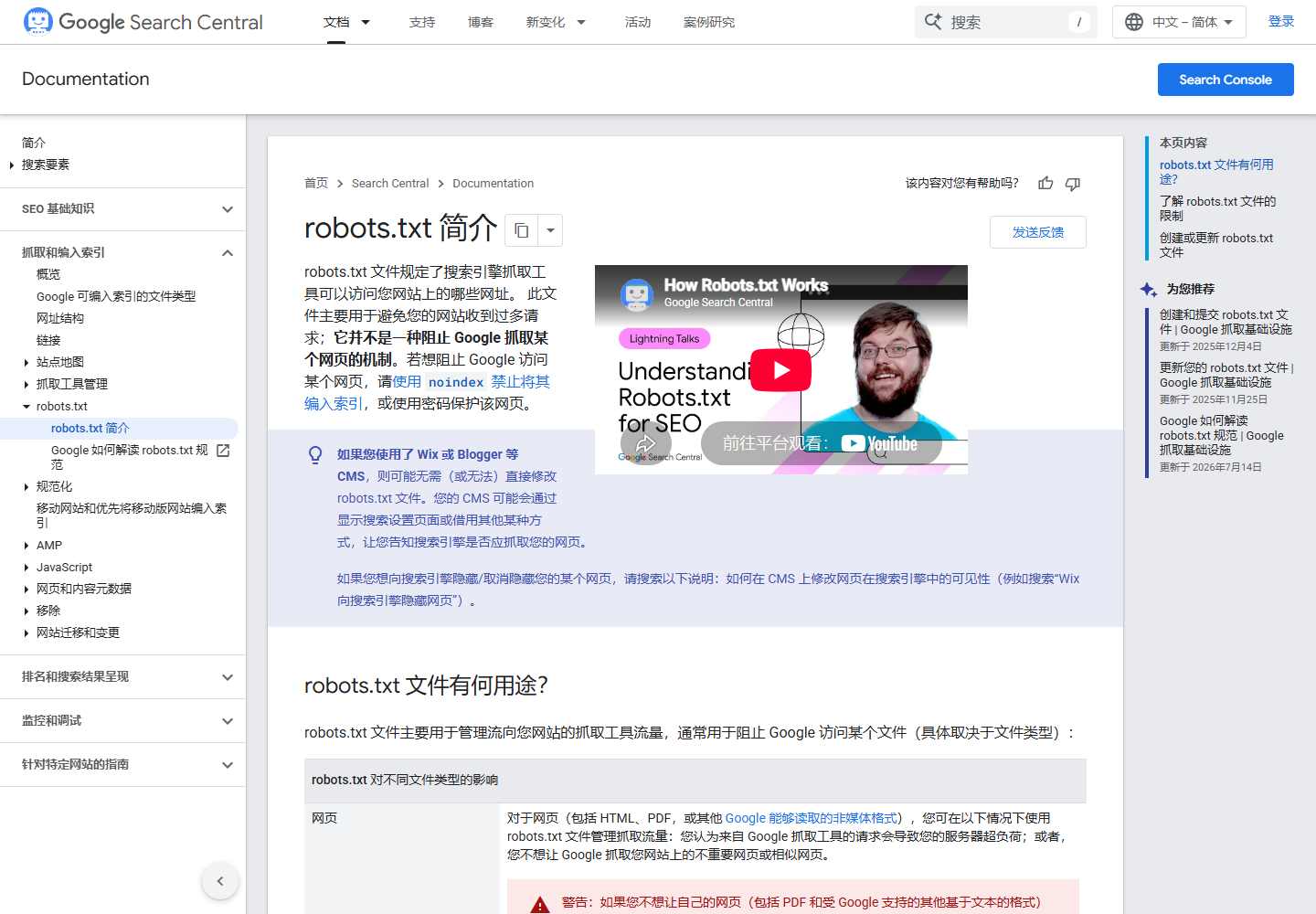The image size is (1316, 914).
Task: Expand the 网站迁移和变更 tree item
Action: click(27, 633)
